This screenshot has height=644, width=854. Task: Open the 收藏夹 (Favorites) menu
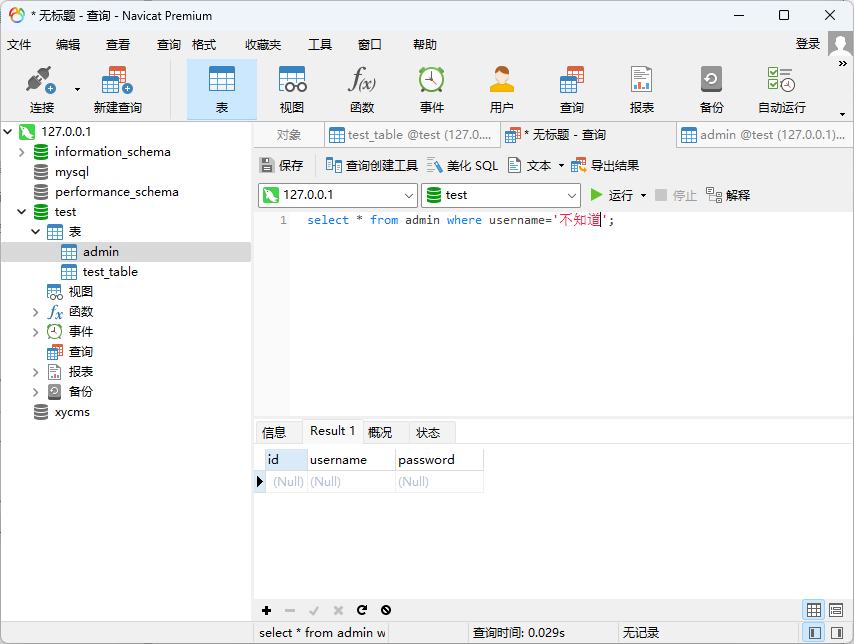[x=263, y=45]
